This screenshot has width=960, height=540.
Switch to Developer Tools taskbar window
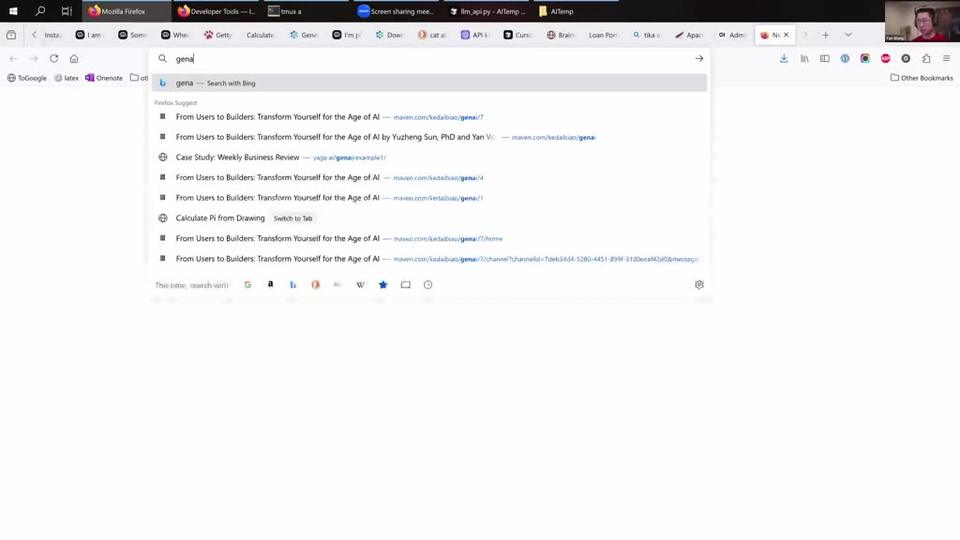[217, 11]
